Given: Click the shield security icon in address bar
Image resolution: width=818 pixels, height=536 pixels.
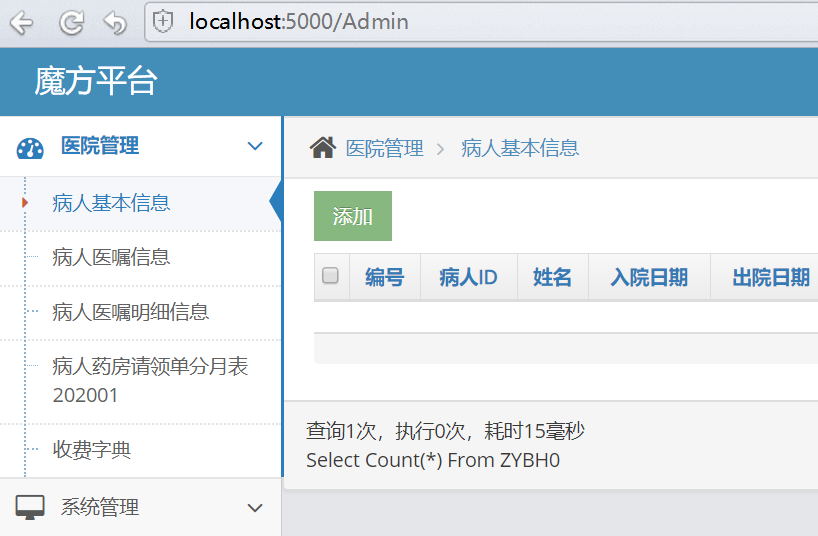Looking at the screenshot, I should click(163, 22).
